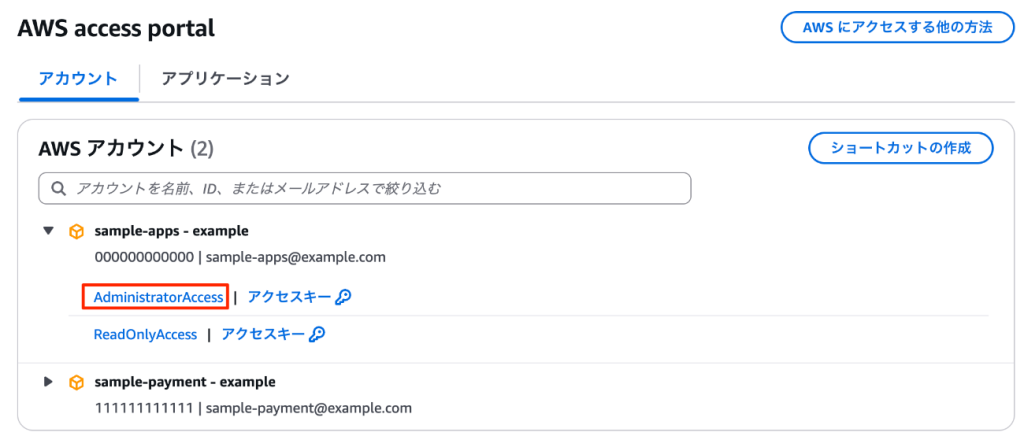Expand the sample-payment account entry
The height and width of the screenshot is (447, 1024).
coord(48,382)
